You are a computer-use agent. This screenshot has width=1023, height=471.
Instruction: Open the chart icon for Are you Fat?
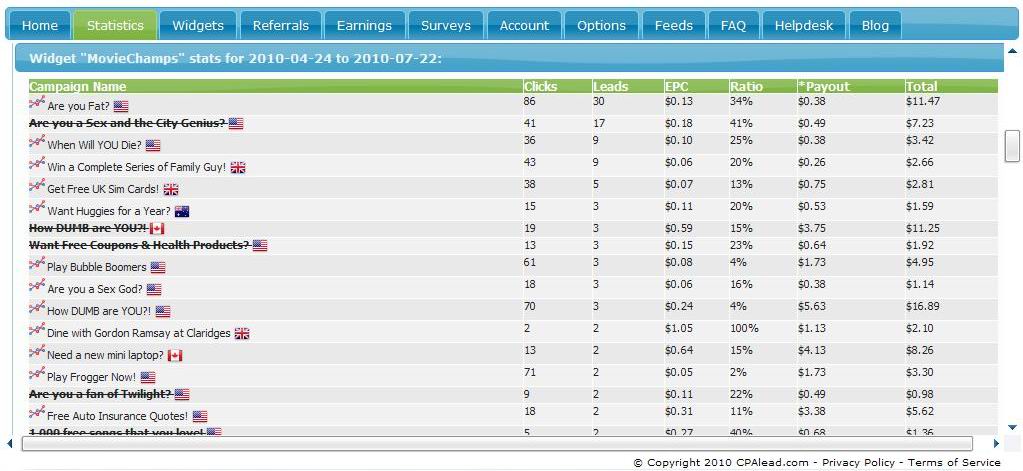point(37,103)
